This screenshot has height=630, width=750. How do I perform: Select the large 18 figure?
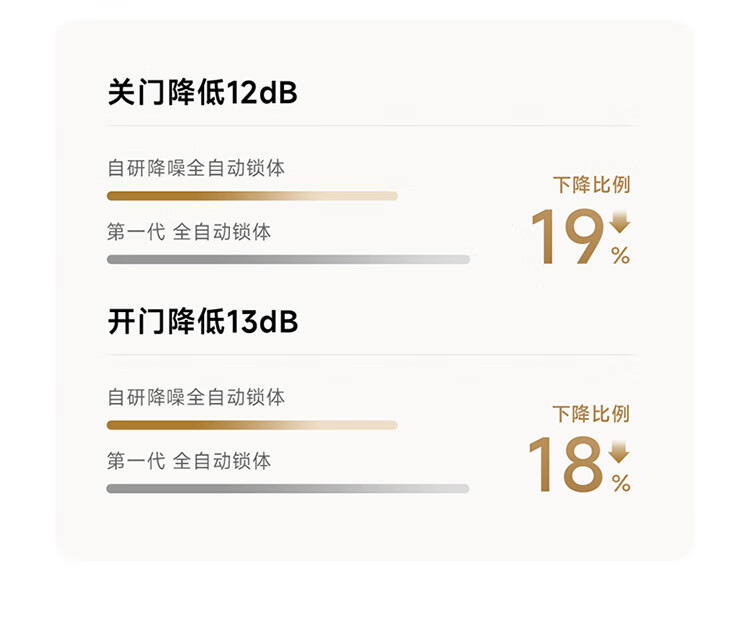point(565,466)
